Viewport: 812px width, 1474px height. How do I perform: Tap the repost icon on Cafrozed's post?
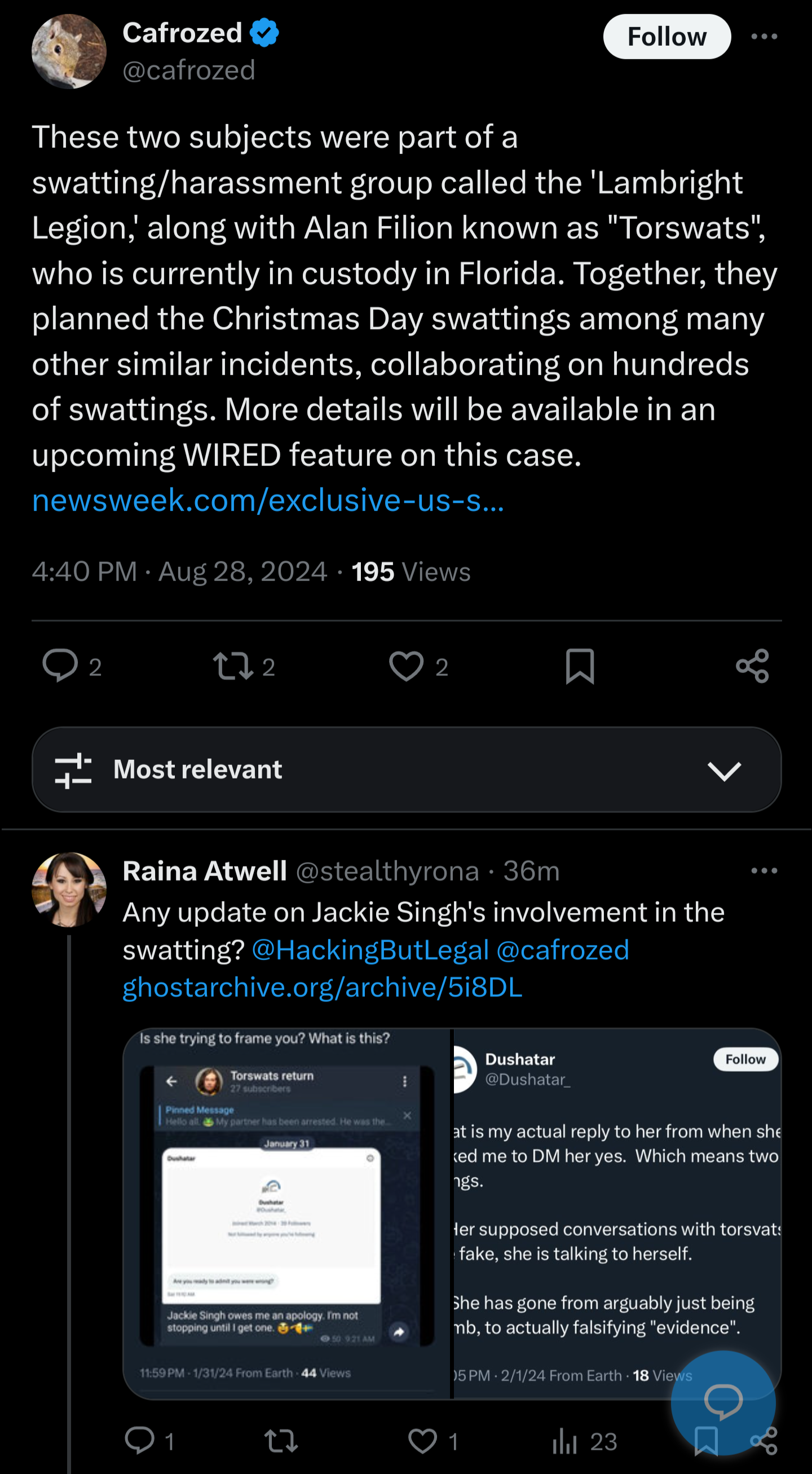pos(233,666)
